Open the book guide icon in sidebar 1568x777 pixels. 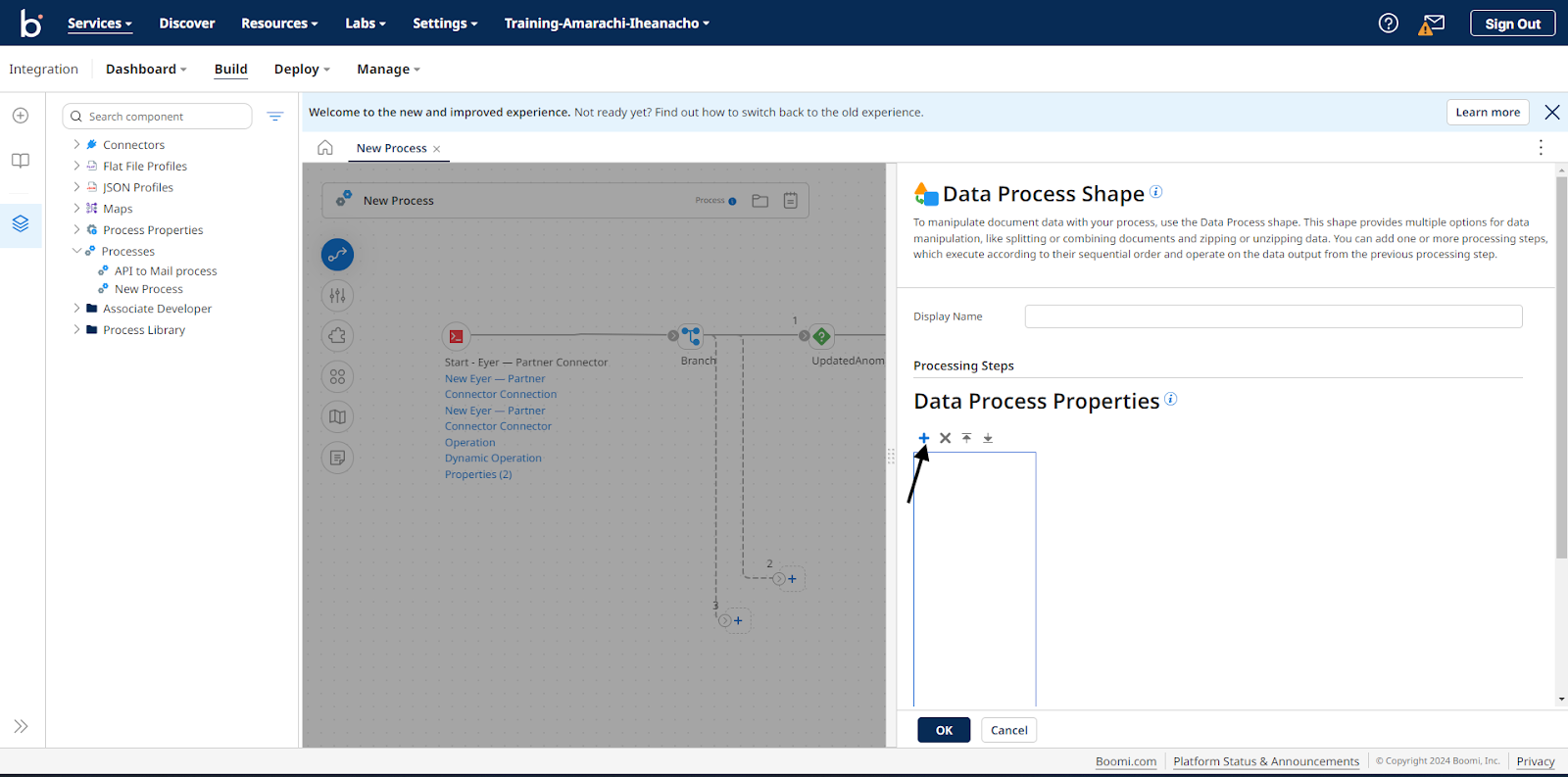tap(21, 161)
